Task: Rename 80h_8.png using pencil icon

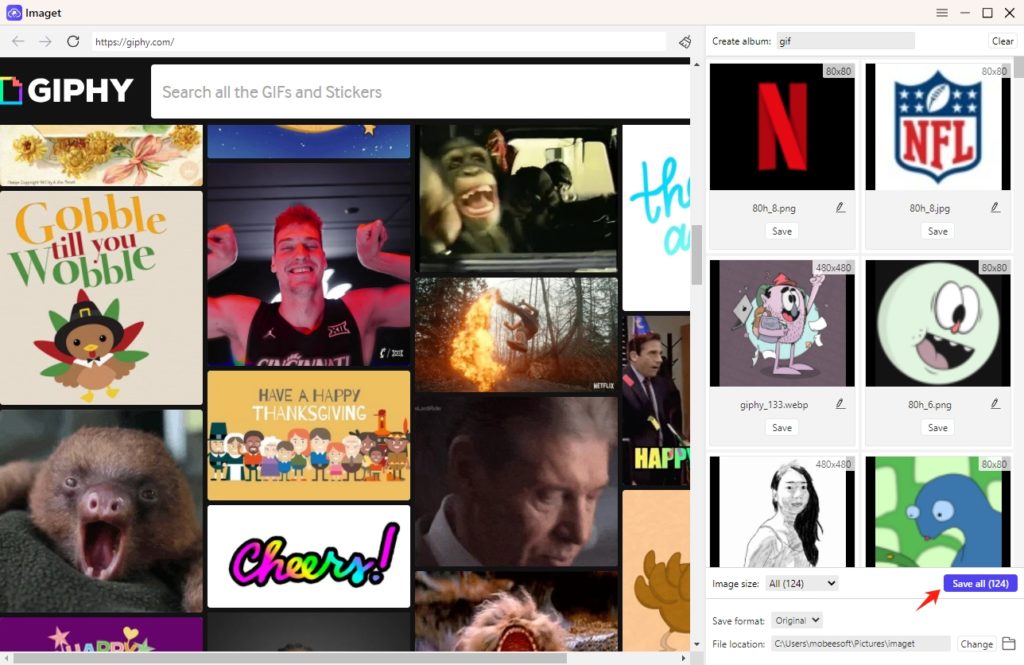Action: (840, 208)
